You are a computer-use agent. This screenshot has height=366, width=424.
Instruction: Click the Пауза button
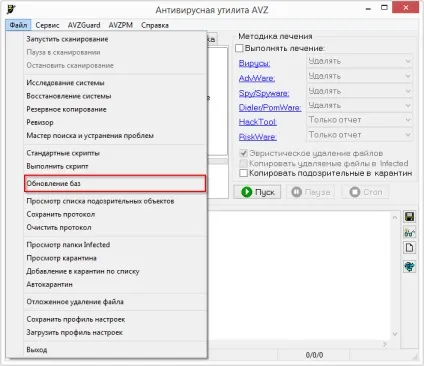pos(310,192)
